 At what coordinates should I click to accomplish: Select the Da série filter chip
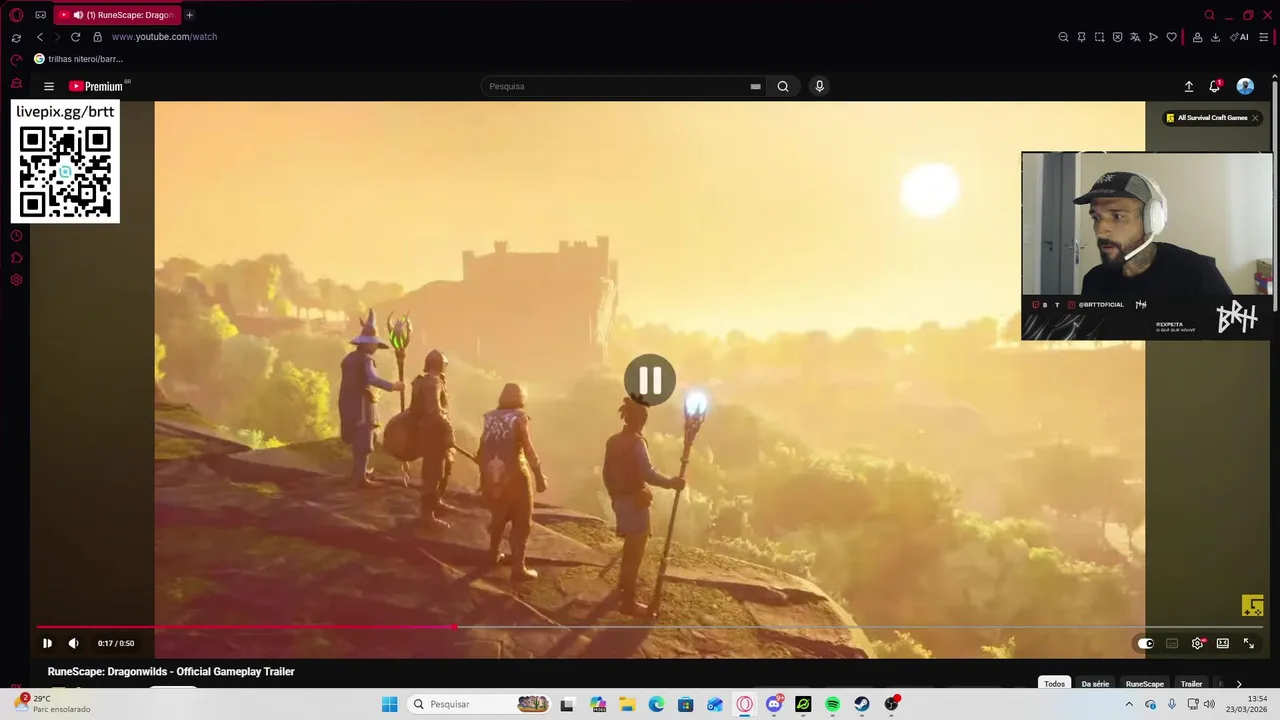[1095, 684]
